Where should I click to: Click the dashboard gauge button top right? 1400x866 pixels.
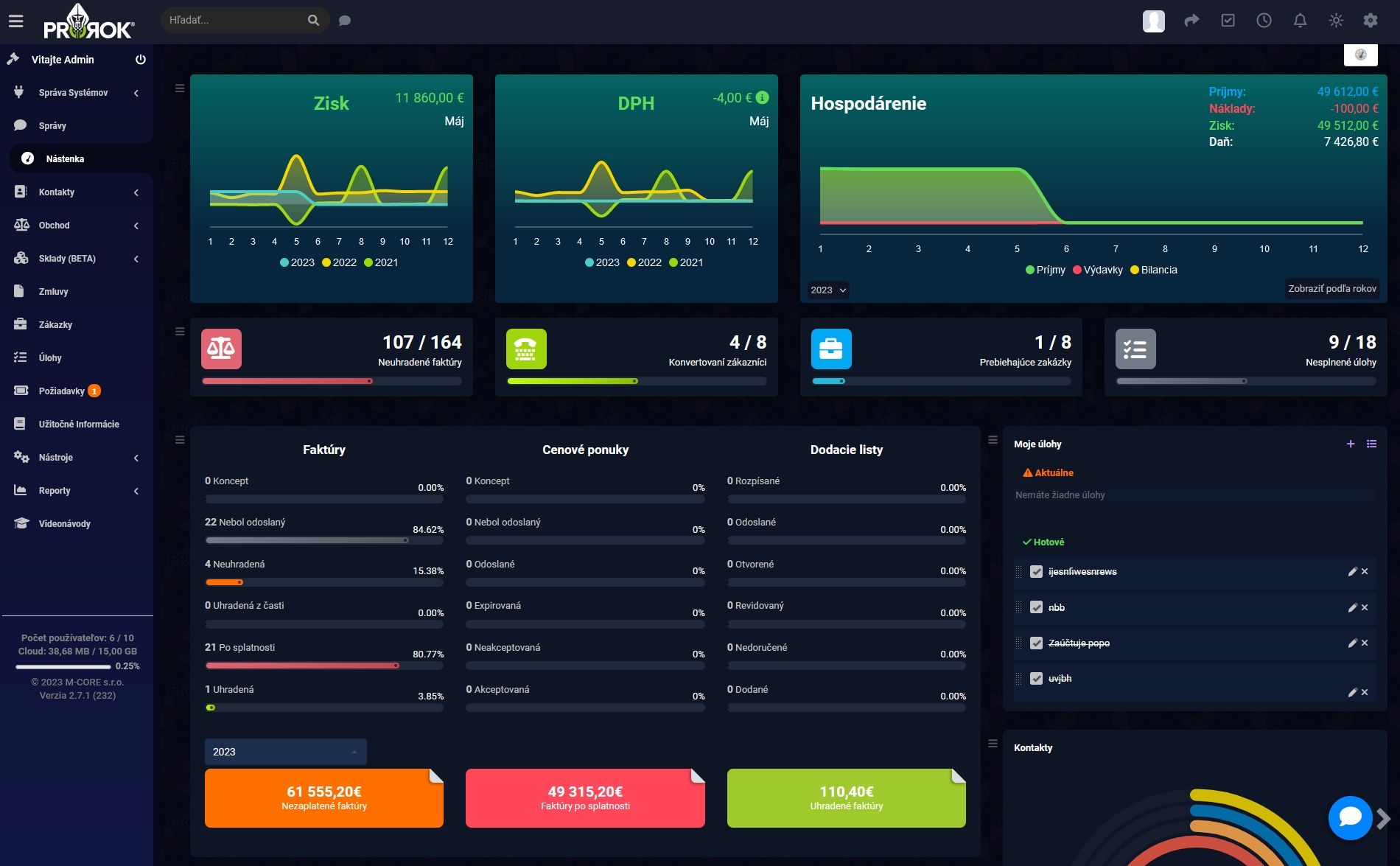(x=1360, y=55)
